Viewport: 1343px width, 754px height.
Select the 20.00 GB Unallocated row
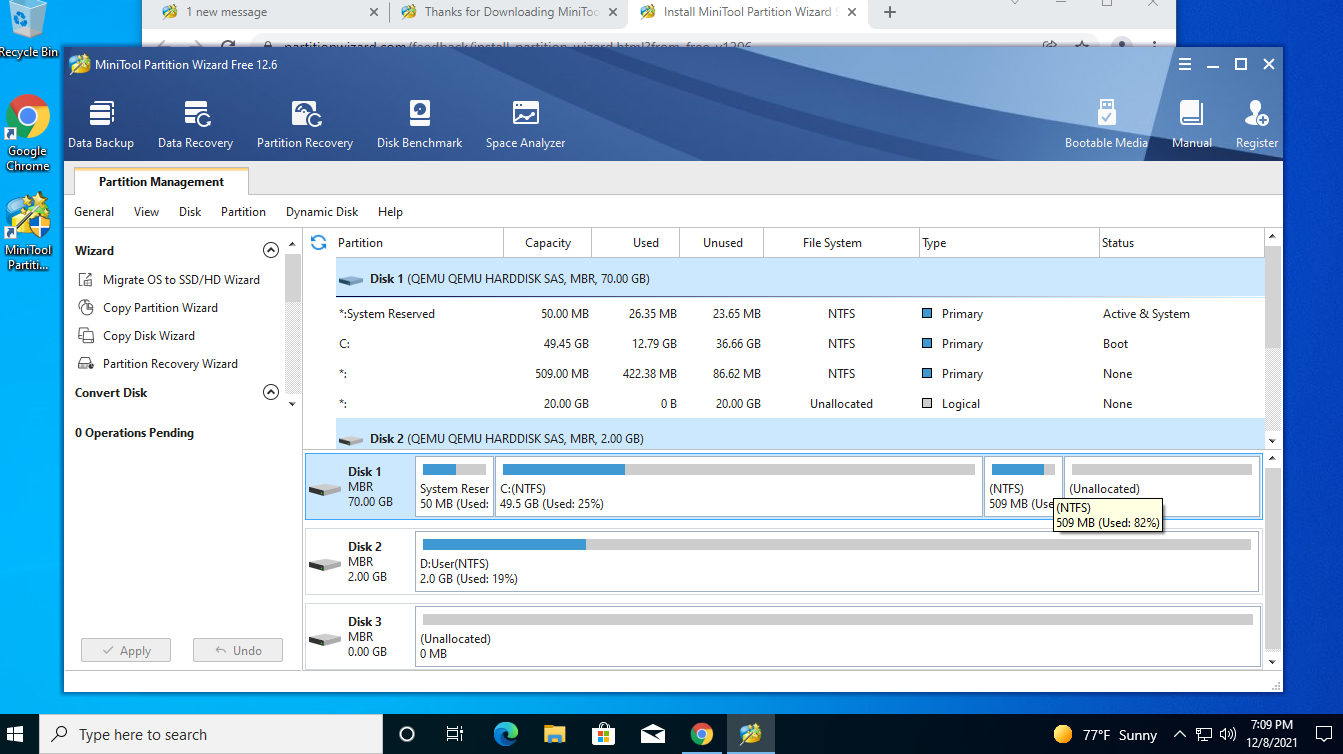(x=800, y=404)
